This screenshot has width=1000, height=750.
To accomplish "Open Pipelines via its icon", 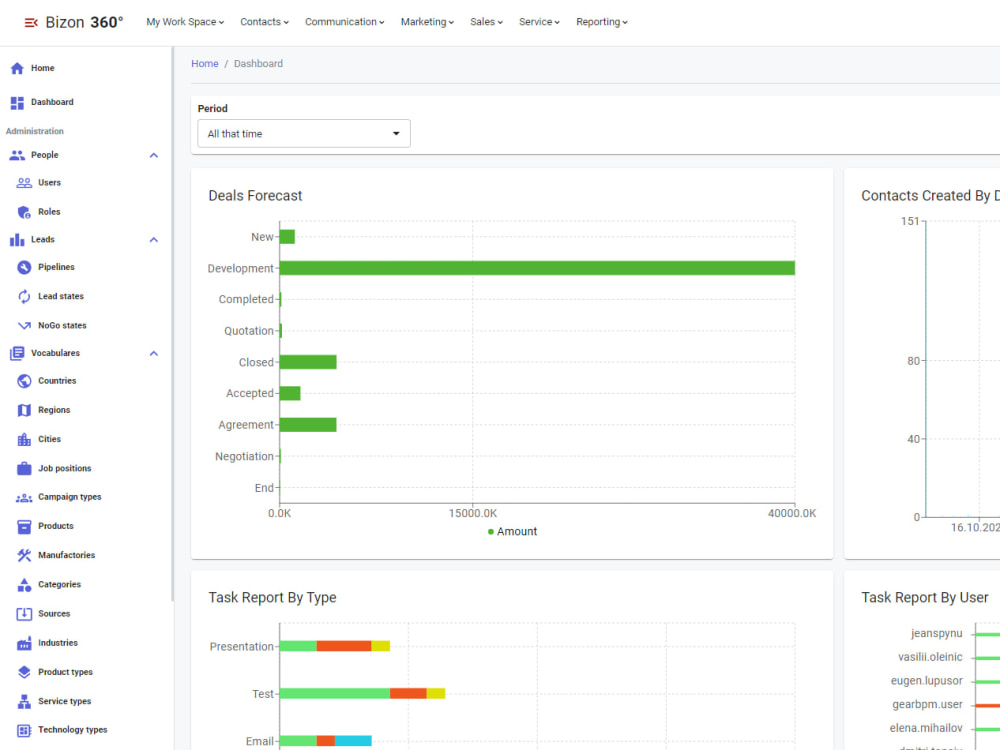I will point(24,267).
